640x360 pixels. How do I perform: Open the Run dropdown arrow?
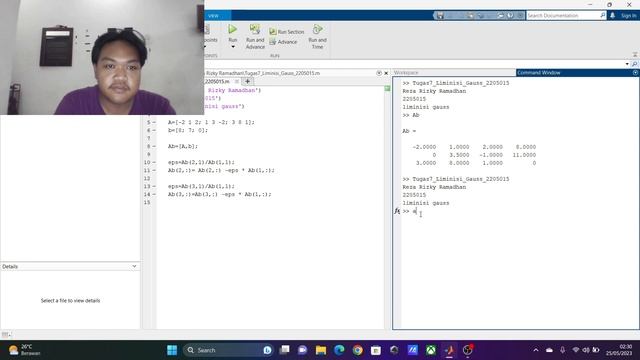pyautogui.click(x=233, y=47)
